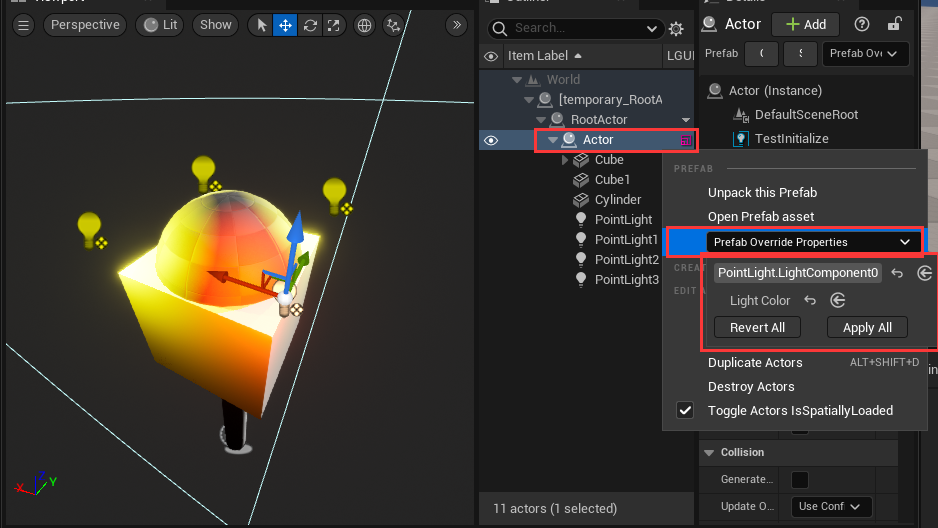938x528 pixels.
Task: Click the select-mode arrow tool
Action: coord(261,25)
